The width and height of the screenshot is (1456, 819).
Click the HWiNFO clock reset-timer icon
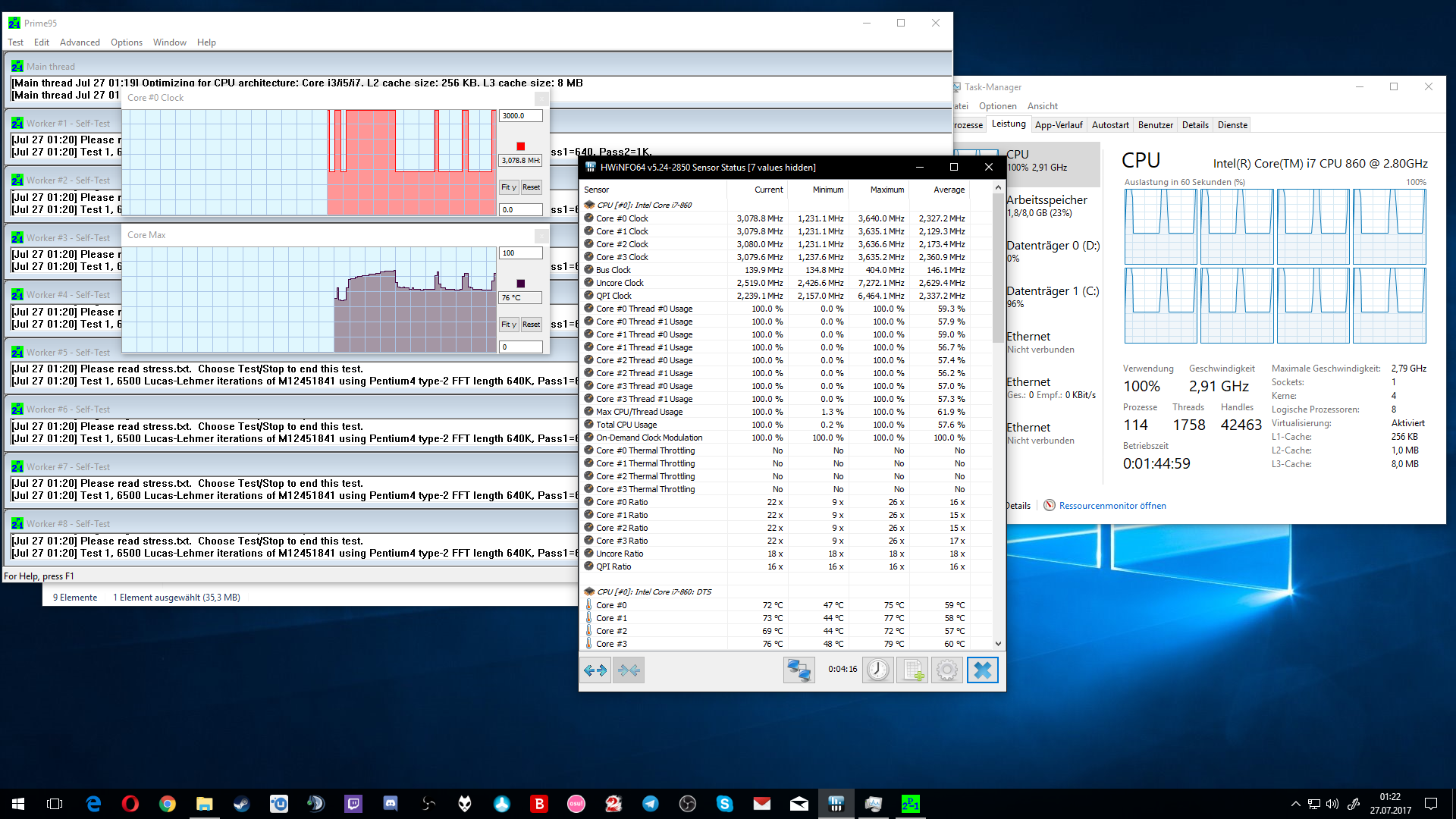click(x=877, y=670)
